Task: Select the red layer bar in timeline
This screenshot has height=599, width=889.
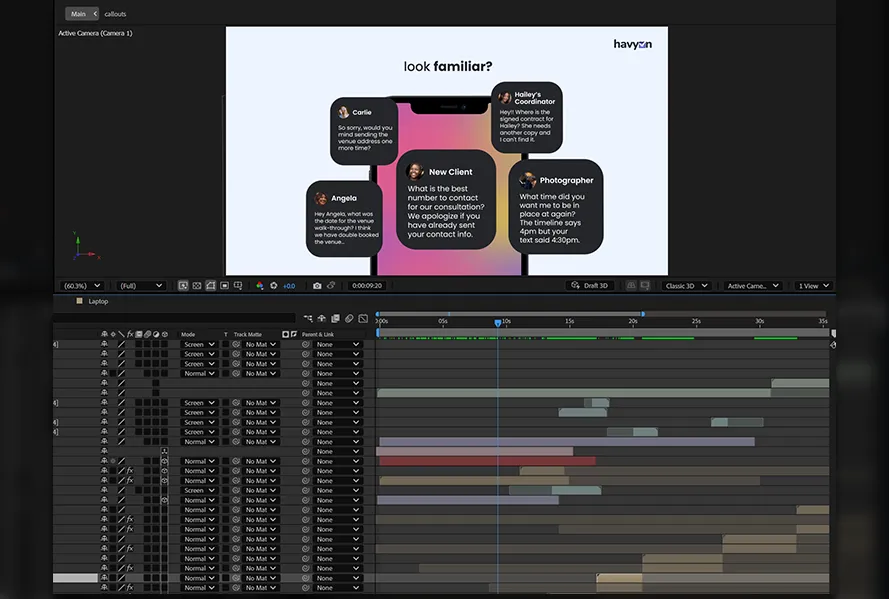Action: 487,461
